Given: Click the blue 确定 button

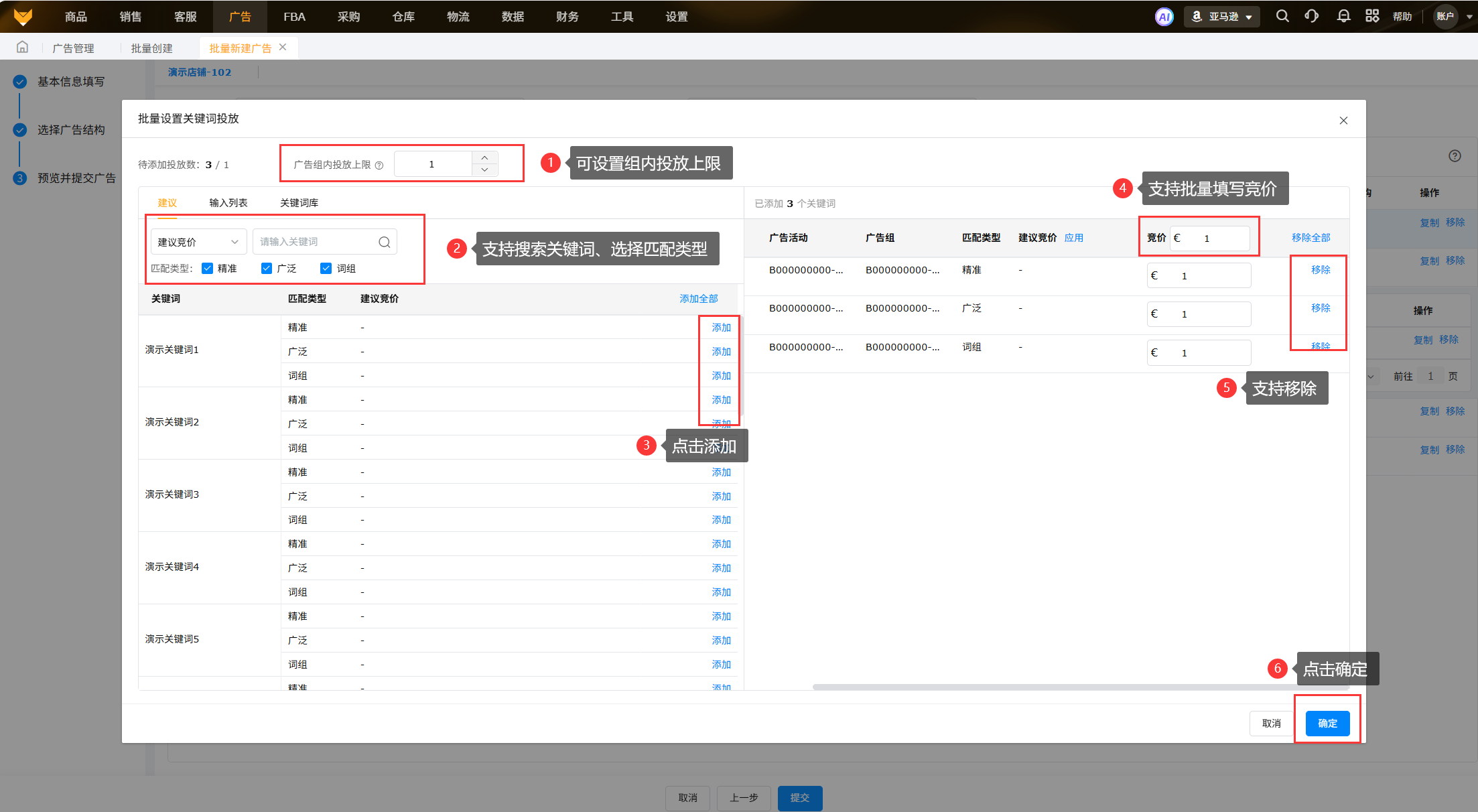Looking at the screenshot, I should point(1327,723).
